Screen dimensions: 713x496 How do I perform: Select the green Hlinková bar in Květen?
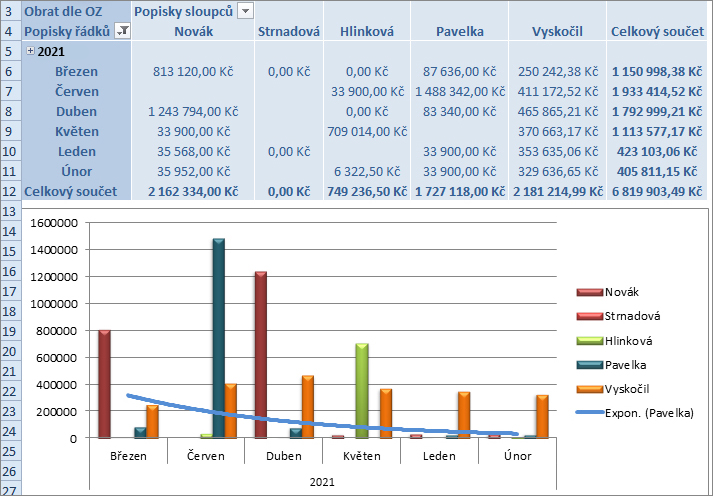click(362, 391)
